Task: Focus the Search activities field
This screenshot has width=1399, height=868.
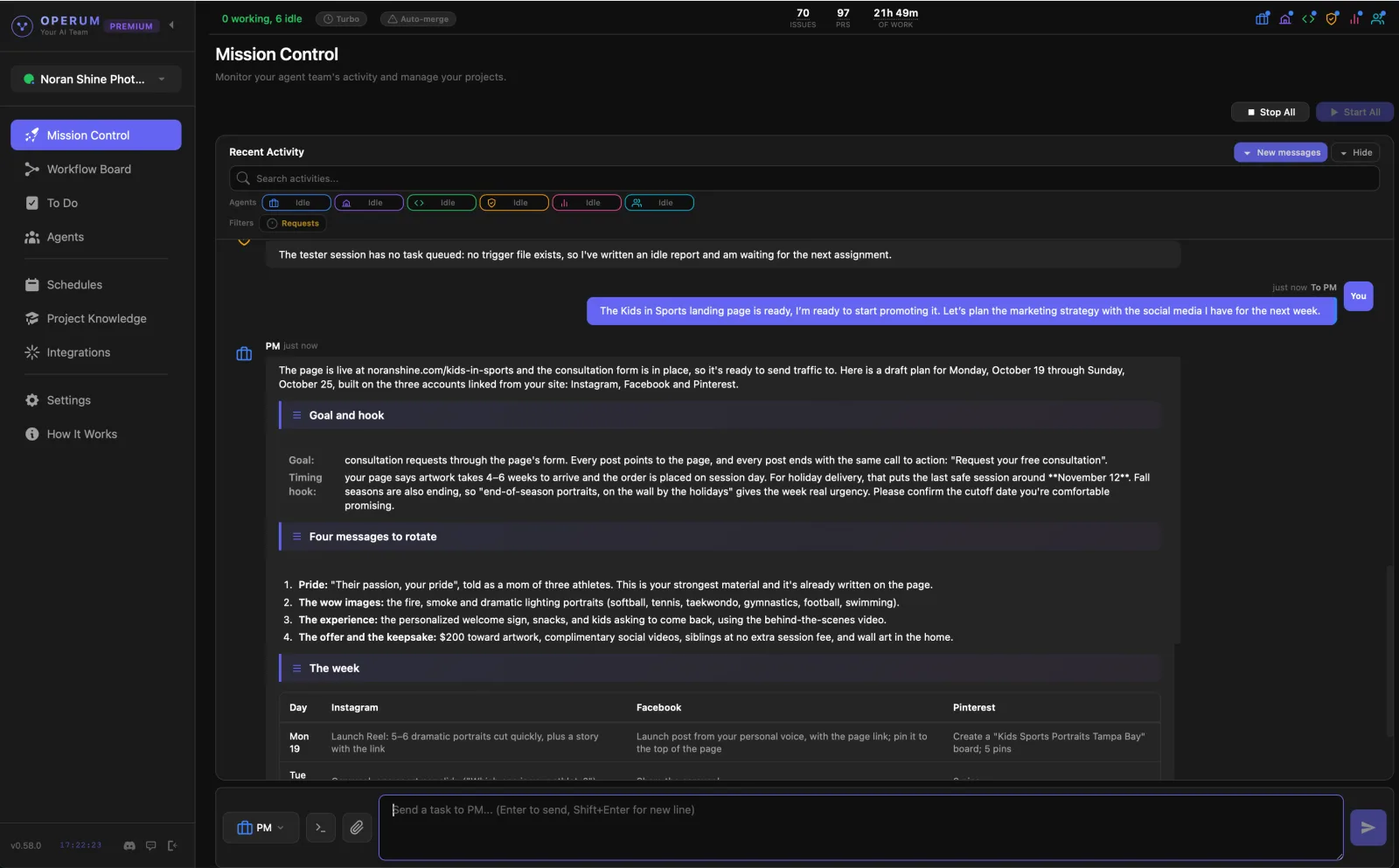Action: [804, 178]
